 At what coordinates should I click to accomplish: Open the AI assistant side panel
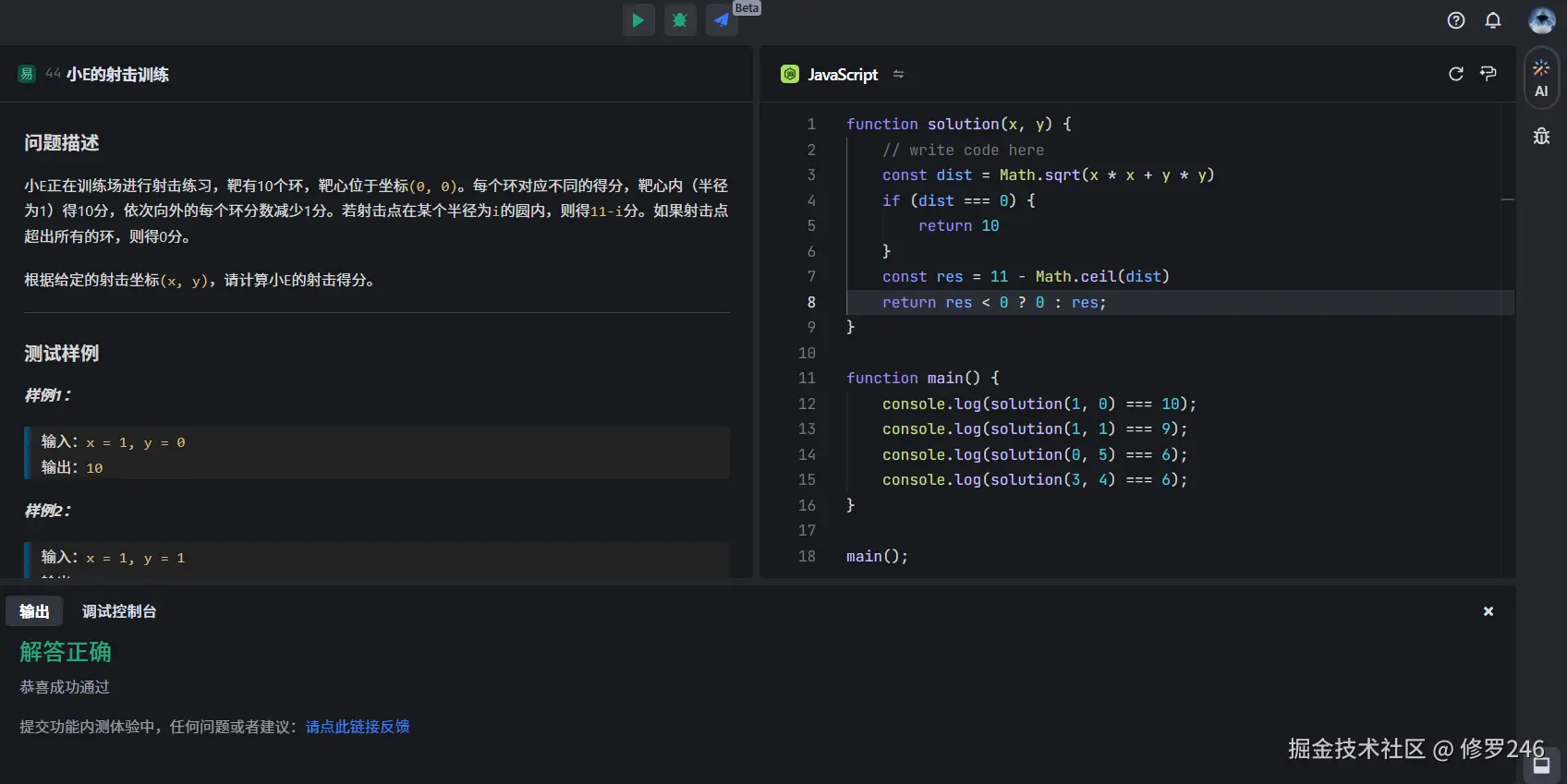[x=1541, y=78]
